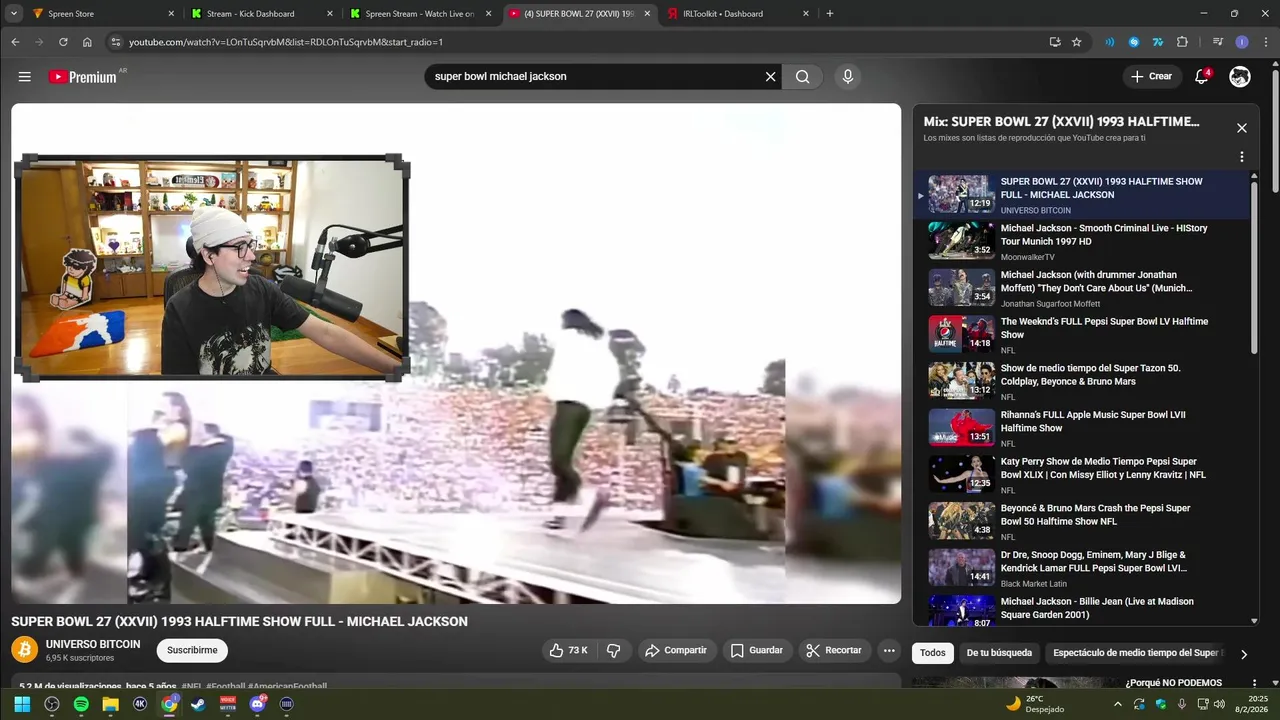Click the YouTube search input field
Viewport: 1280px width, 720px height.
pyautogui.click(x=595, y=77)
